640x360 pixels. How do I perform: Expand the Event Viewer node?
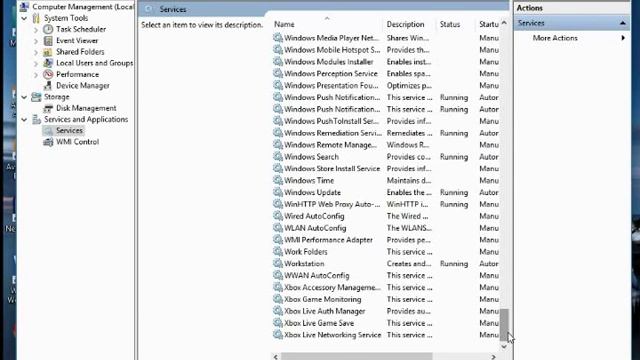[36, 41]
